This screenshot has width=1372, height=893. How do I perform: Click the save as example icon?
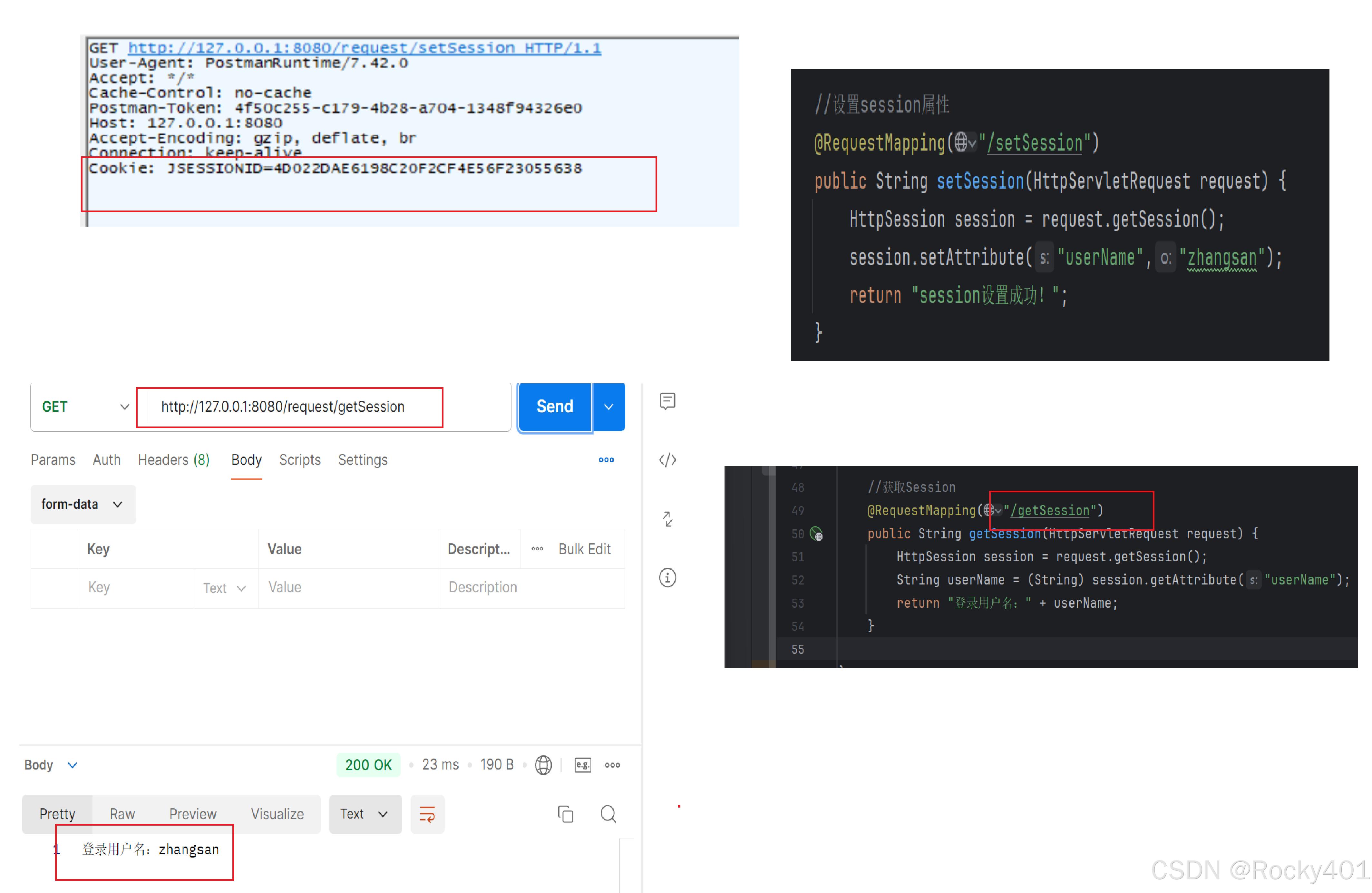582,765
